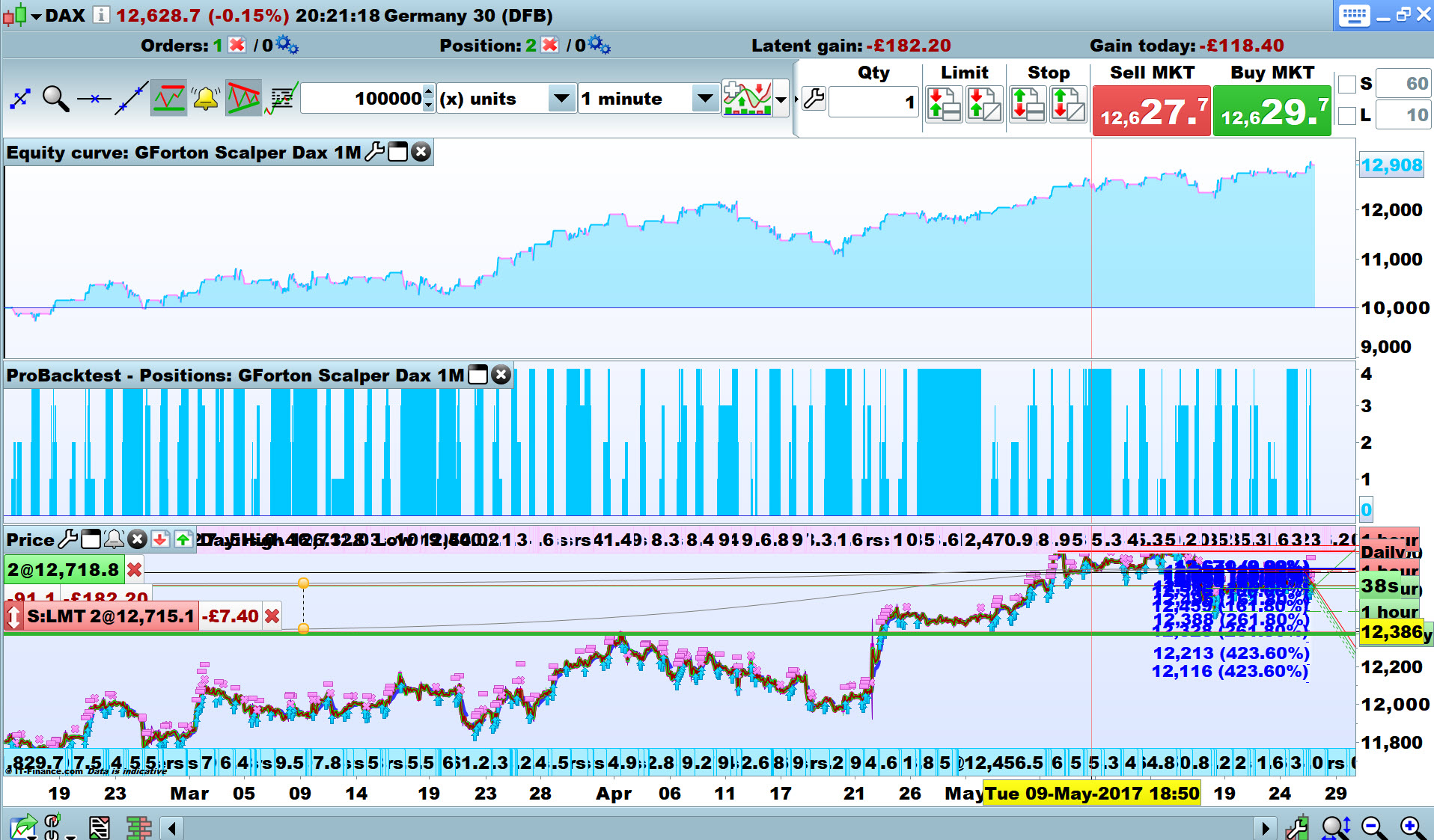
Task: Click the Qty input field
Action: pos(874,102)
